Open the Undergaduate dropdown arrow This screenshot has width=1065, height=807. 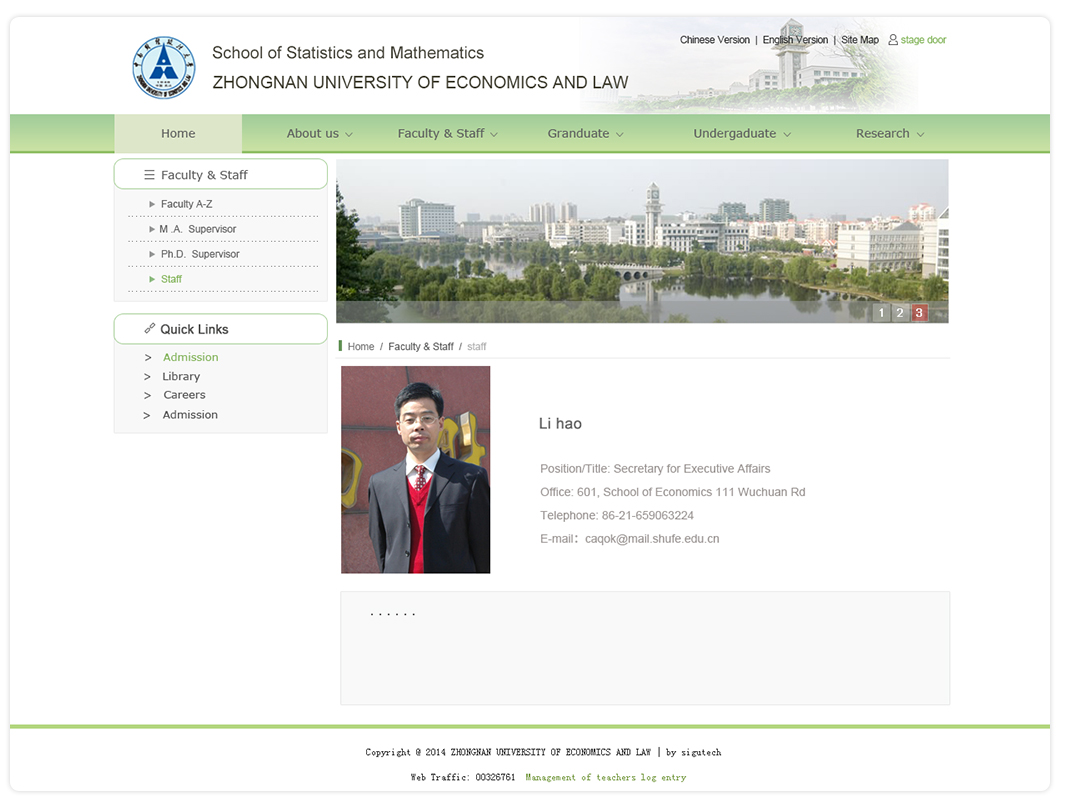787,134
